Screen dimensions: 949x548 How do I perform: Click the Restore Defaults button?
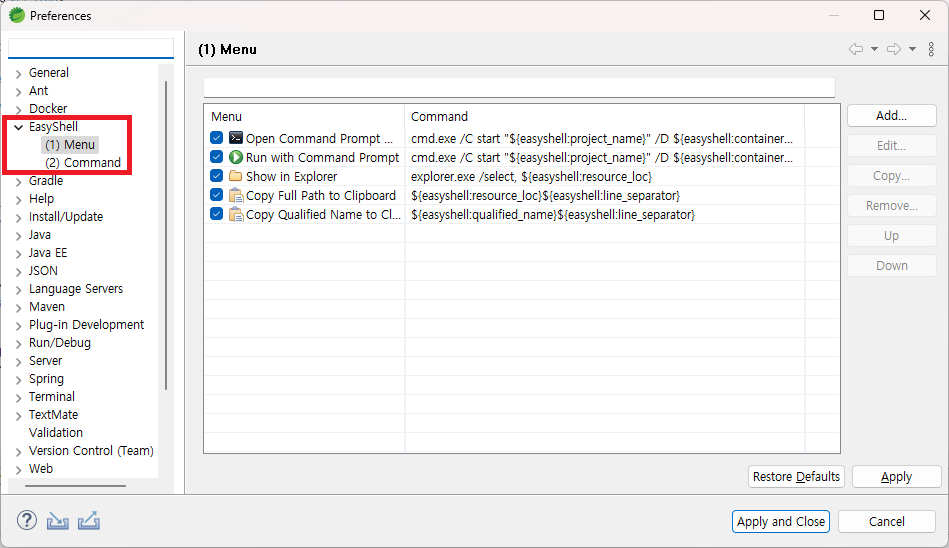tap(796, 477)
